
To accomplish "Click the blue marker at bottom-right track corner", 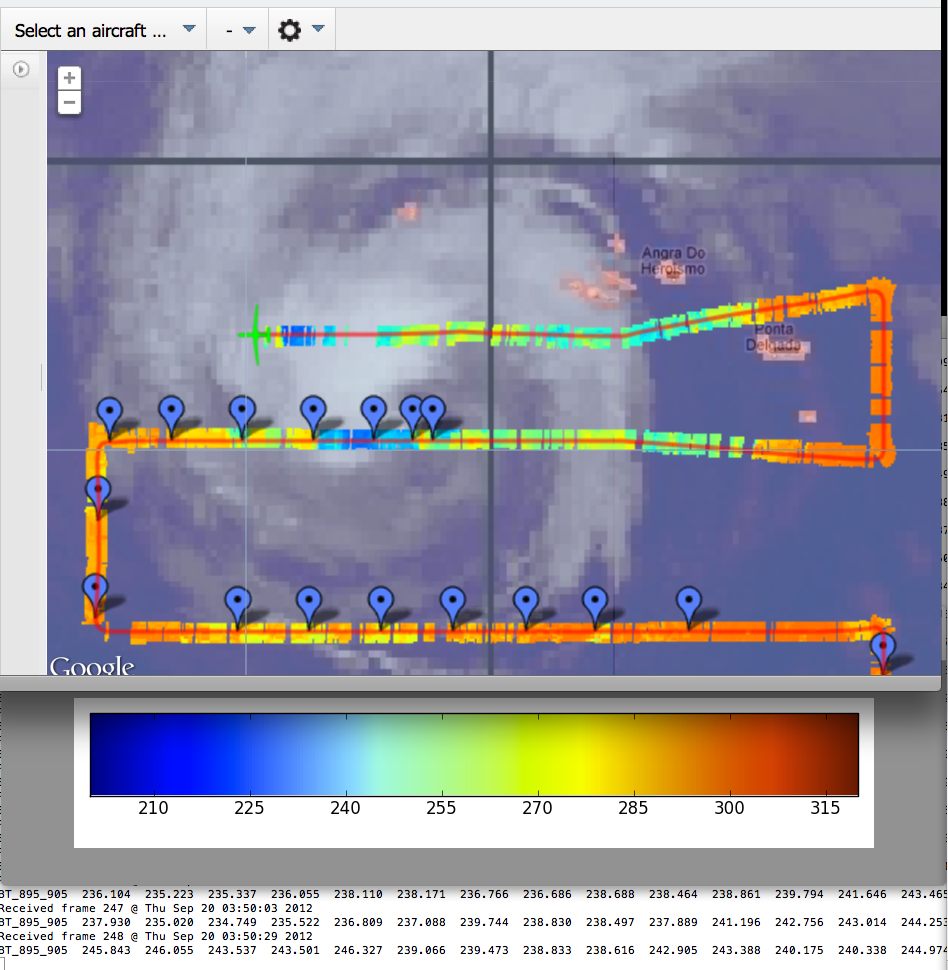I will point(882,648).
